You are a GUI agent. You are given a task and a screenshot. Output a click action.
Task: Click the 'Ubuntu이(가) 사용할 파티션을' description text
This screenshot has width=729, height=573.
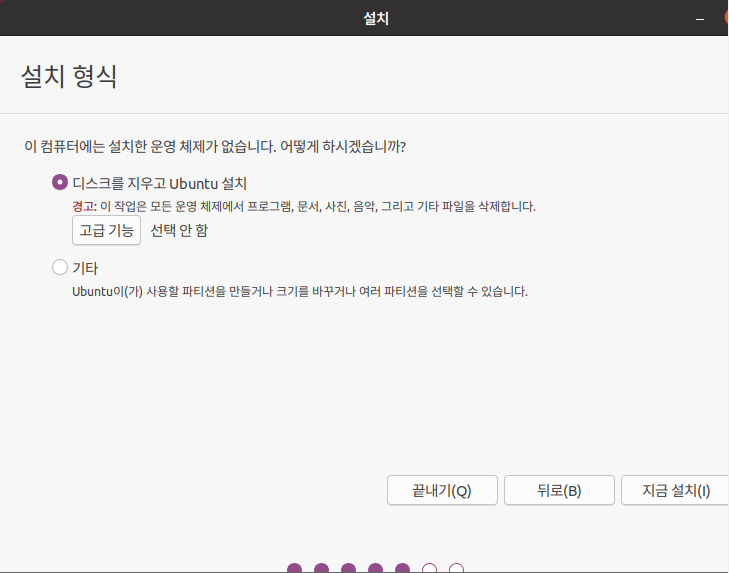click(x=149, y=292)
